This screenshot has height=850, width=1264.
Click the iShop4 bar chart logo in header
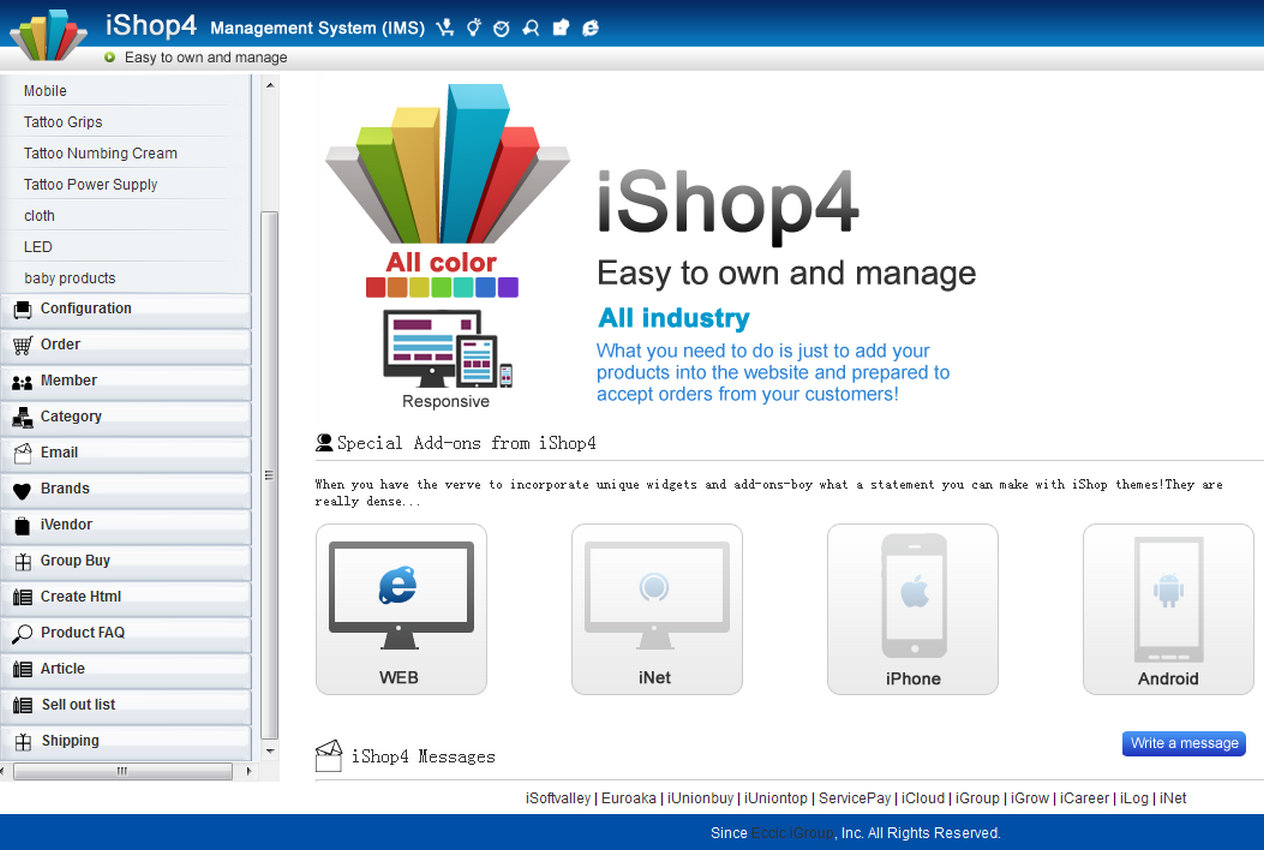pyautogui.click(x=49, y=35)
